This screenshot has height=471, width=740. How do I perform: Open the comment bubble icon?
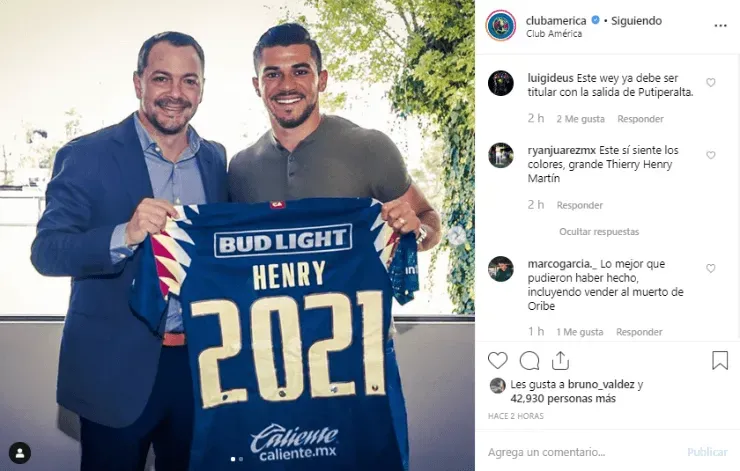(x=530, y=361)
